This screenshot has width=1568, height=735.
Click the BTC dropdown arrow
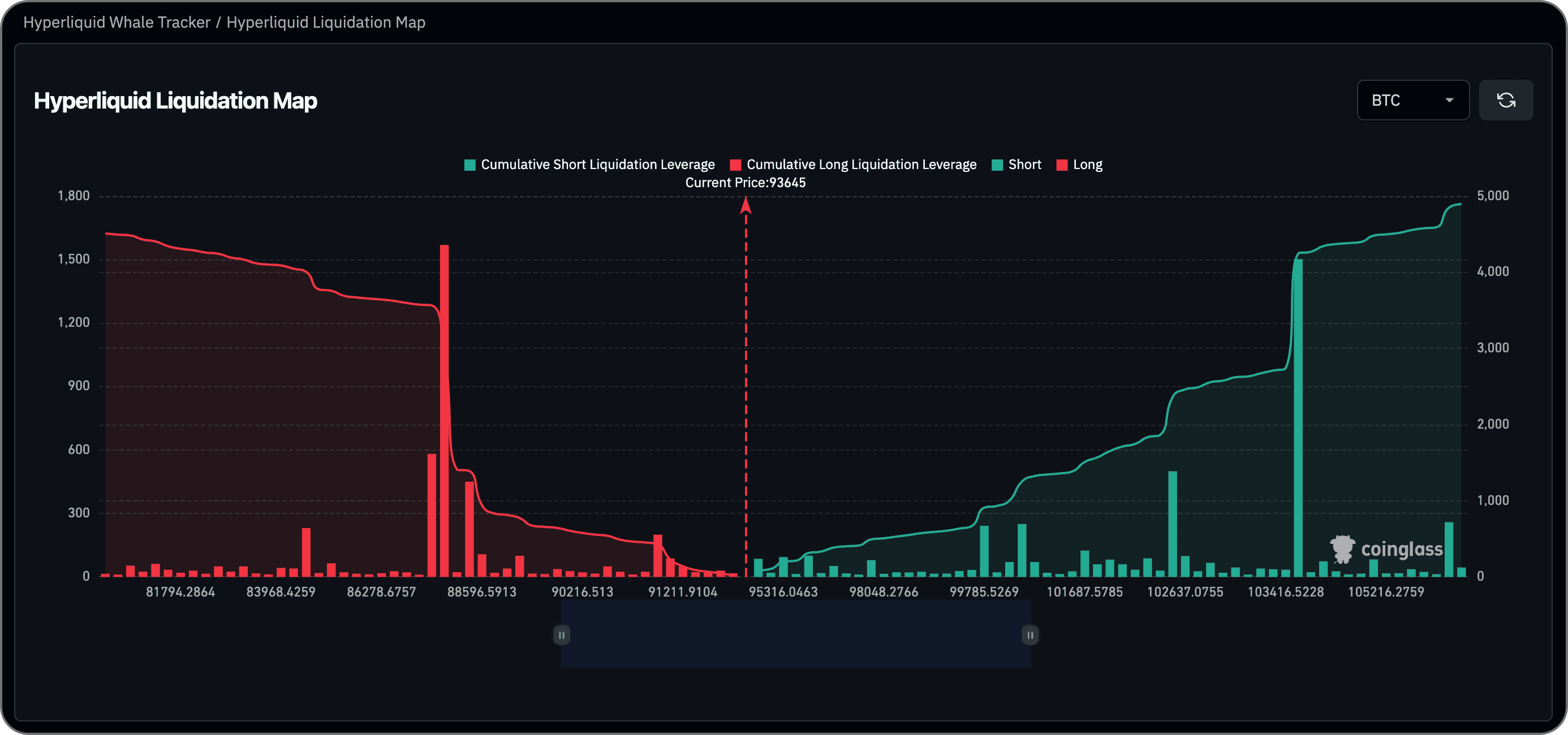tap(1449, 101)
